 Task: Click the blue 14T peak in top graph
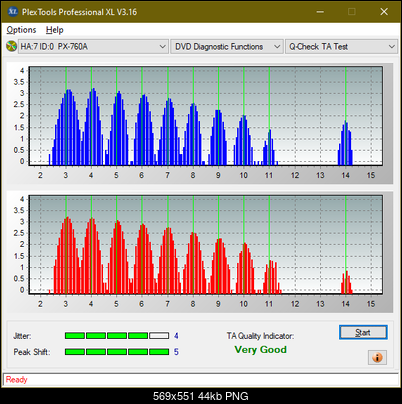[x=345, y=143]
